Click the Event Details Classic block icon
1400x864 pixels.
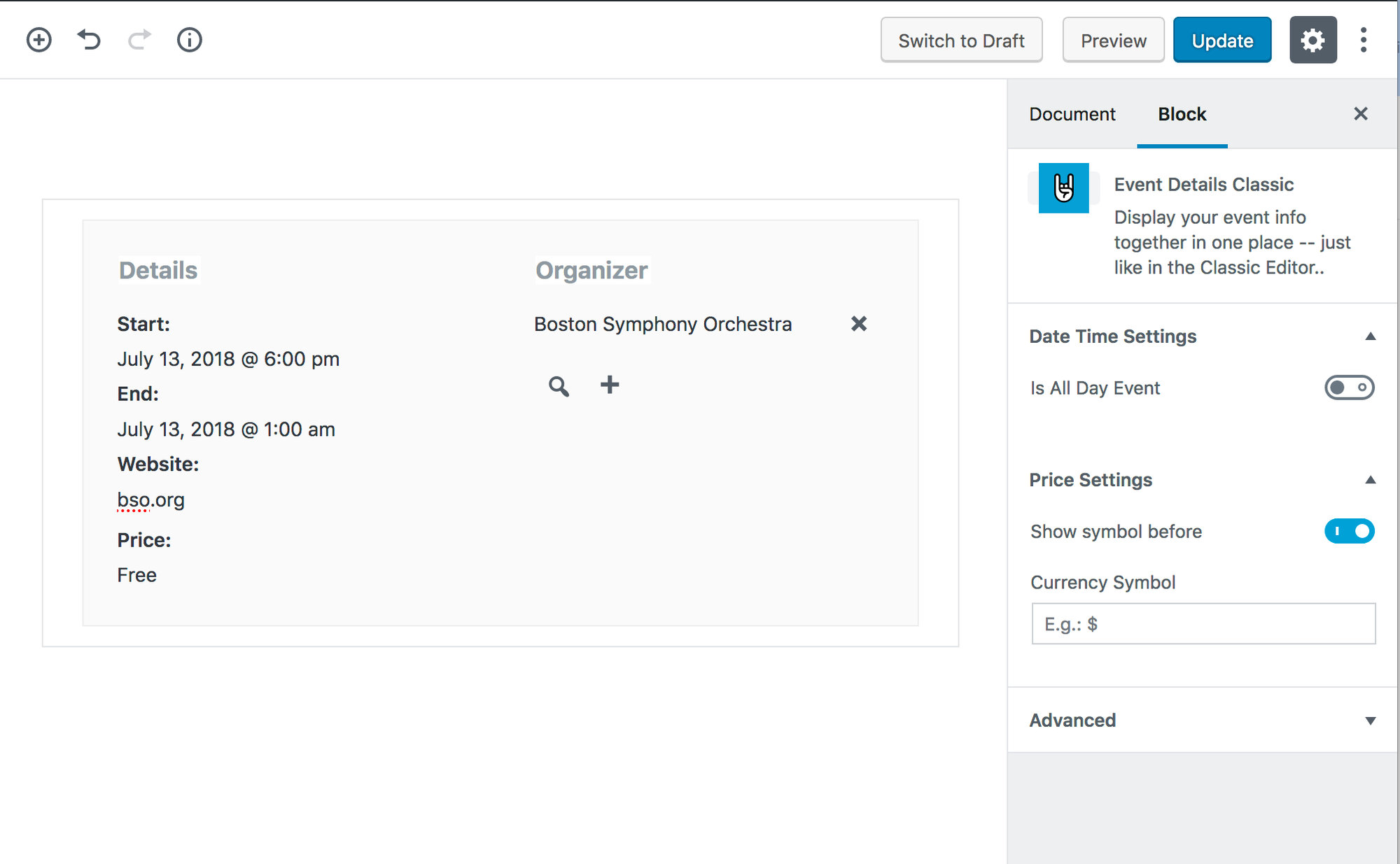pos(1063,187)
